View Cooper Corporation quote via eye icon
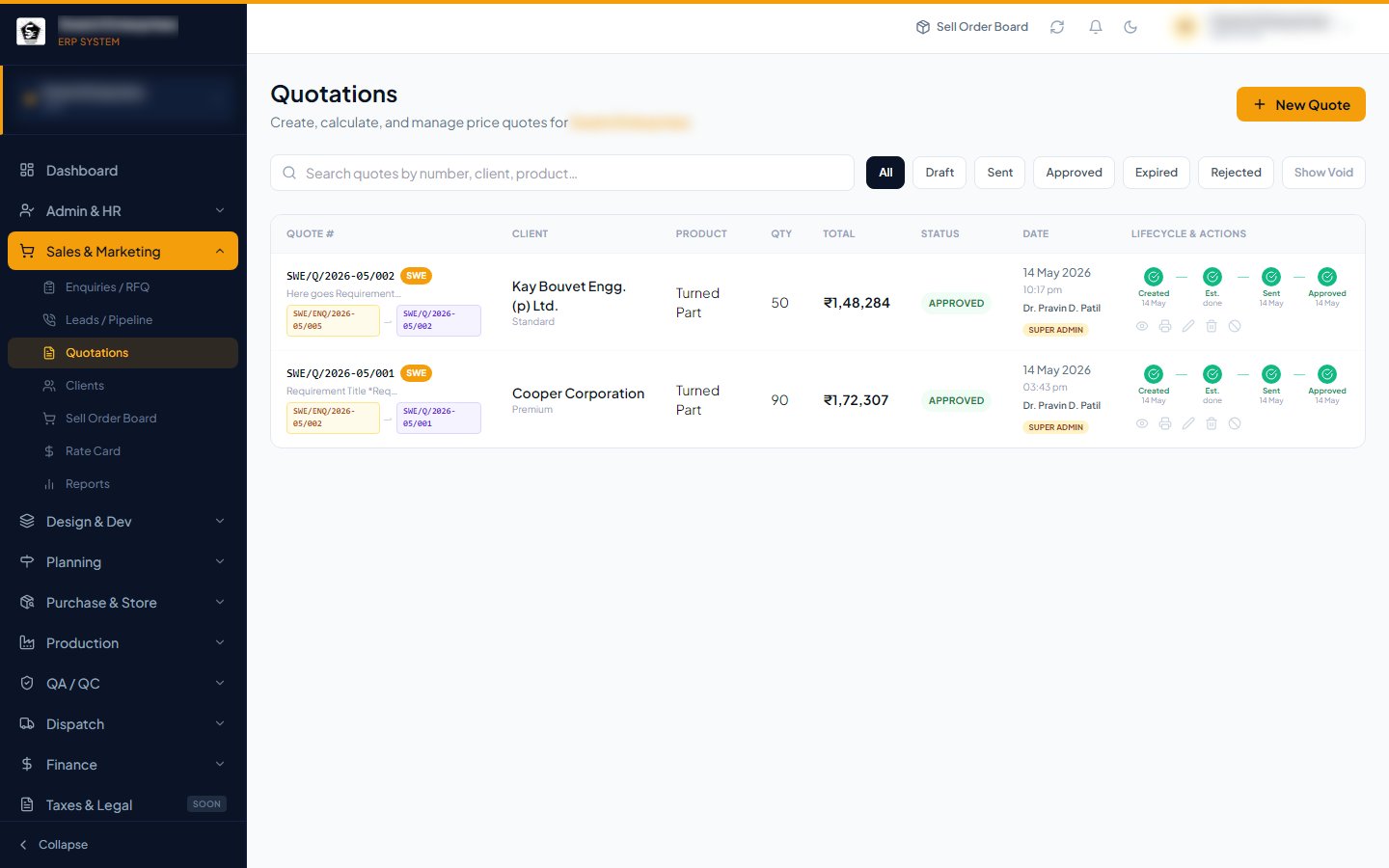1389x868 pixels. [1142, 423]
